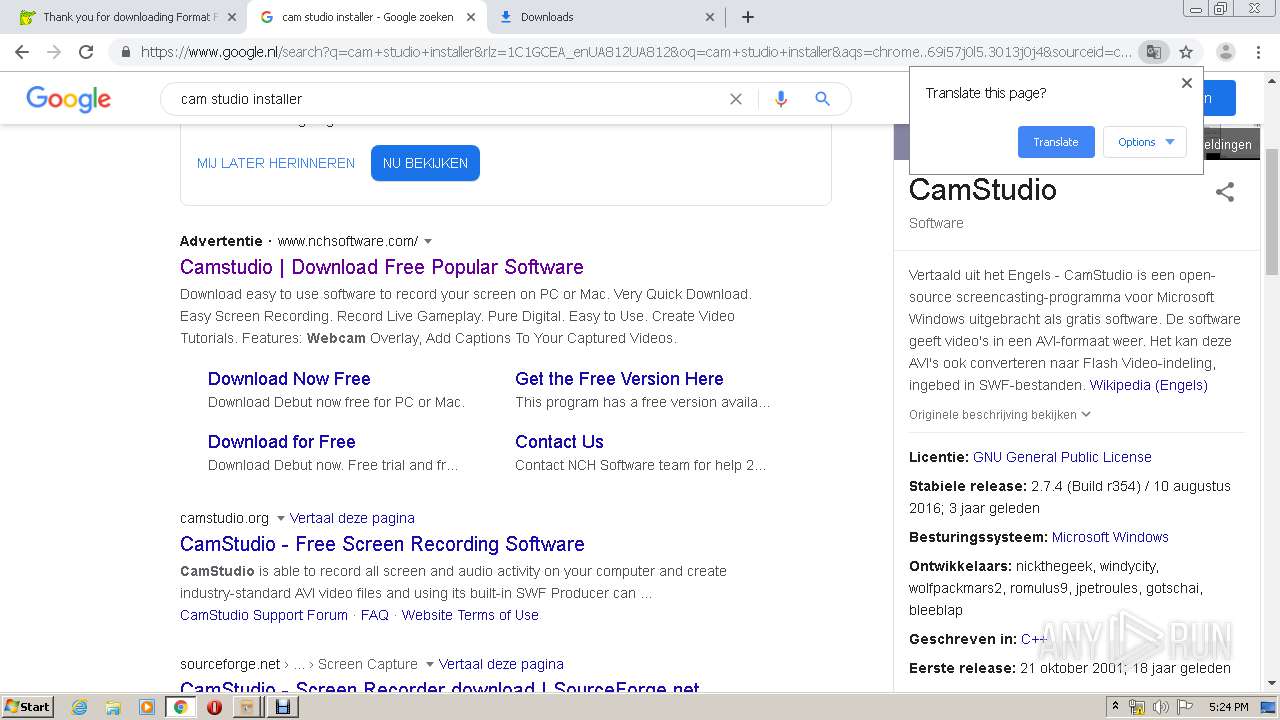The image size is (1280, 720).
Task: Click NU BEKIJKEN button
Action: pos(425,163)
